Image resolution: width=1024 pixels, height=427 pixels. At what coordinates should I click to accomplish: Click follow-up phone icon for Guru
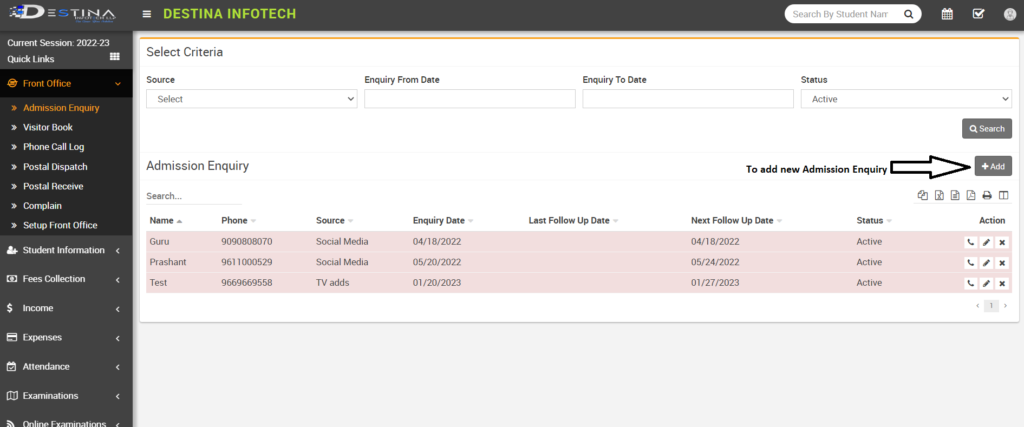click(969, 242)
